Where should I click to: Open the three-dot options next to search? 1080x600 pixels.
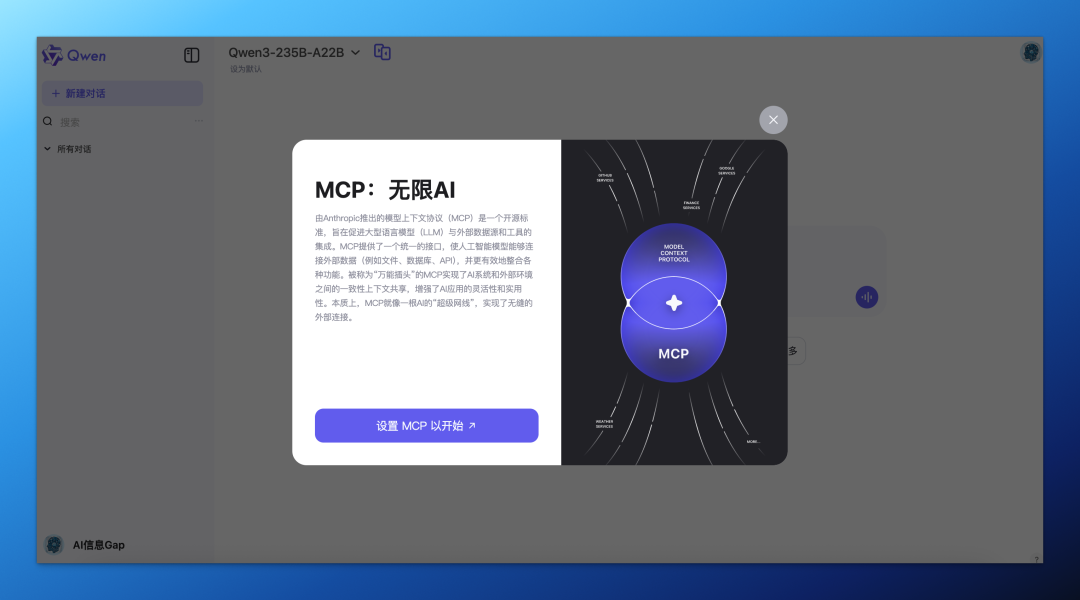coord(198,121)
